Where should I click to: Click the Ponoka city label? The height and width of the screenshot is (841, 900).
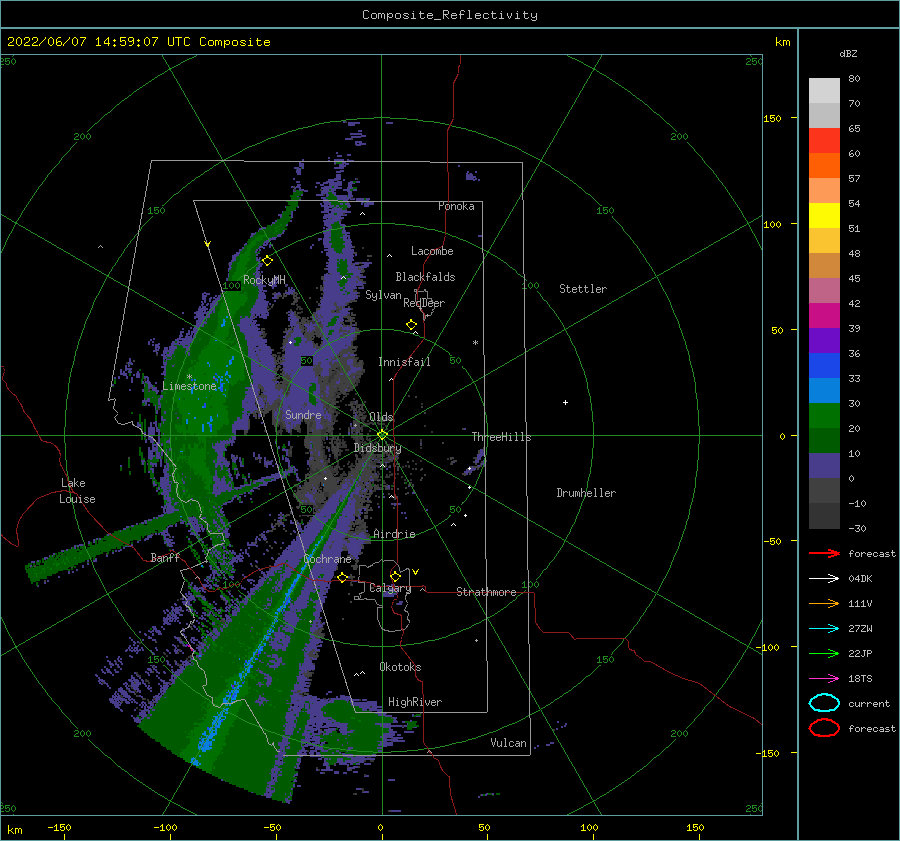click(456, 206)
